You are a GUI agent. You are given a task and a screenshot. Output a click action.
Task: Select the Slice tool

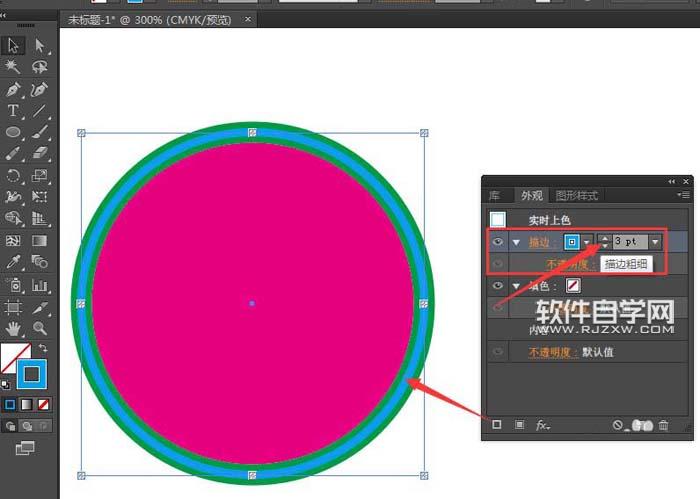(x=40, y=307)
